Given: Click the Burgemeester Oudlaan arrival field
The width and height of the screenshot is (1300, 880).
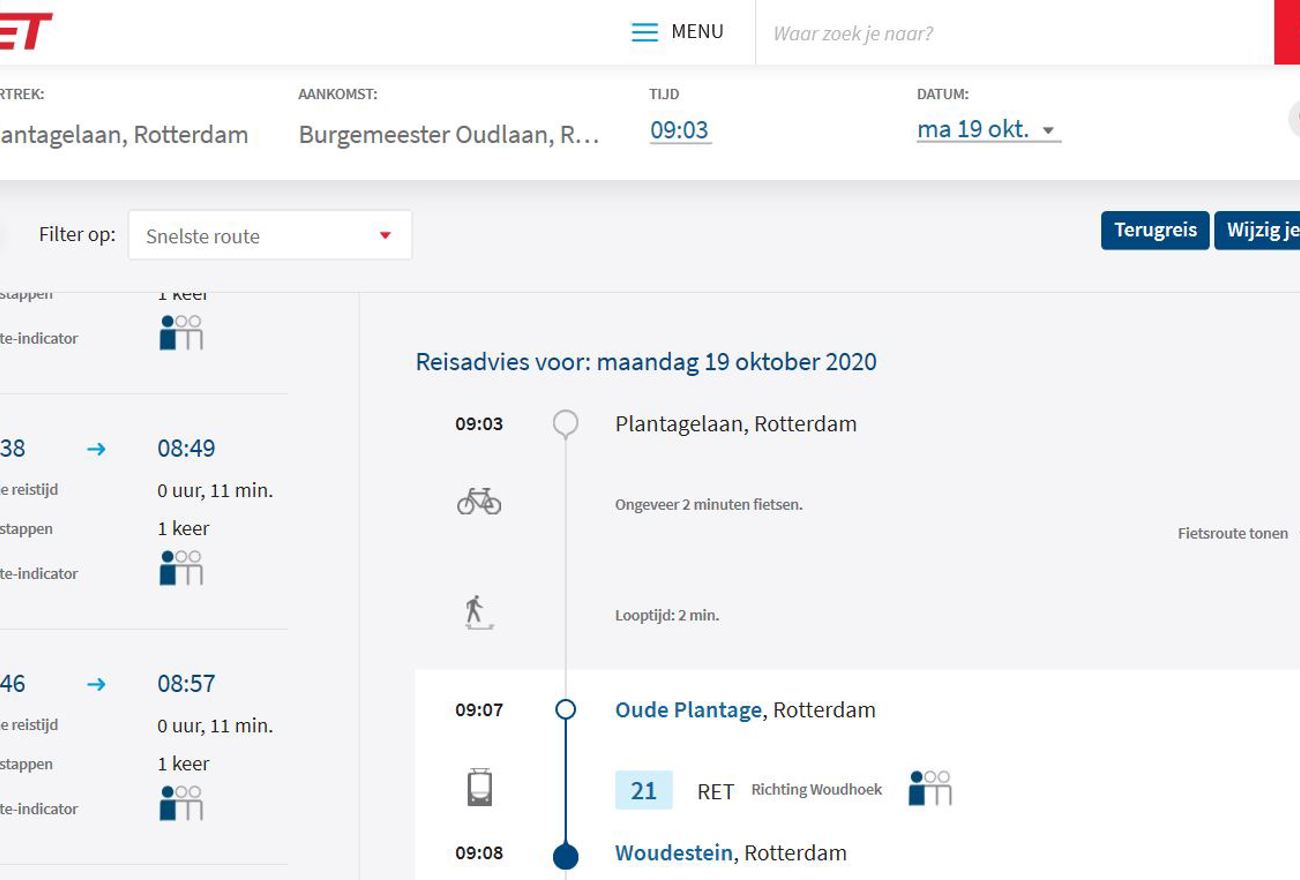Looking at the screenshot, I should 449,135.
